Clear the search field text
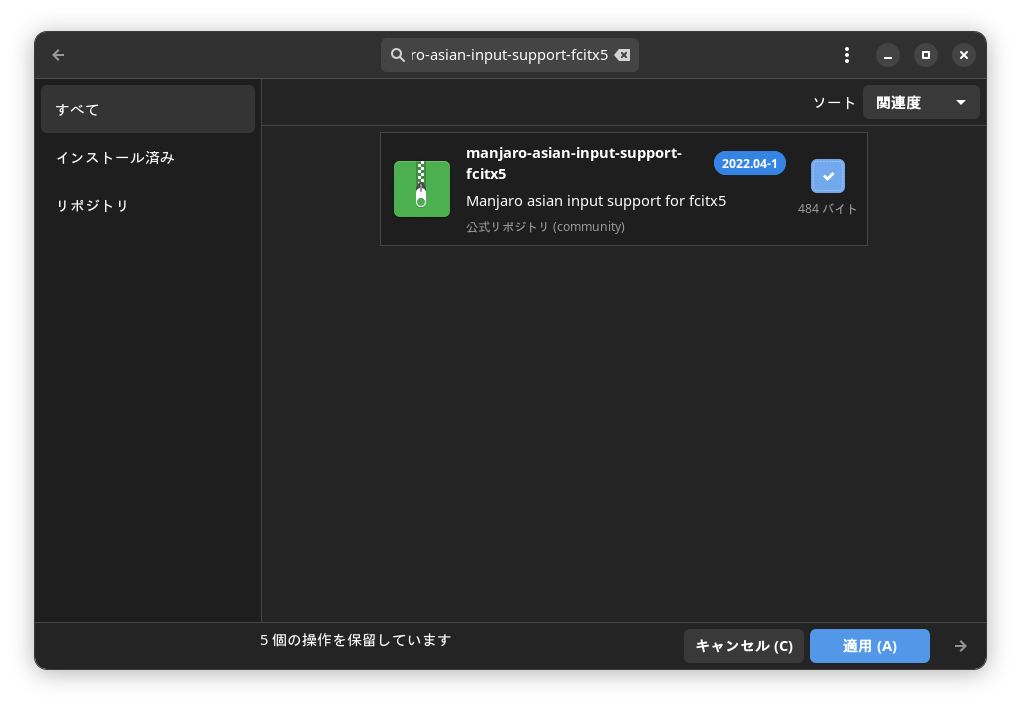 point(622,55)
